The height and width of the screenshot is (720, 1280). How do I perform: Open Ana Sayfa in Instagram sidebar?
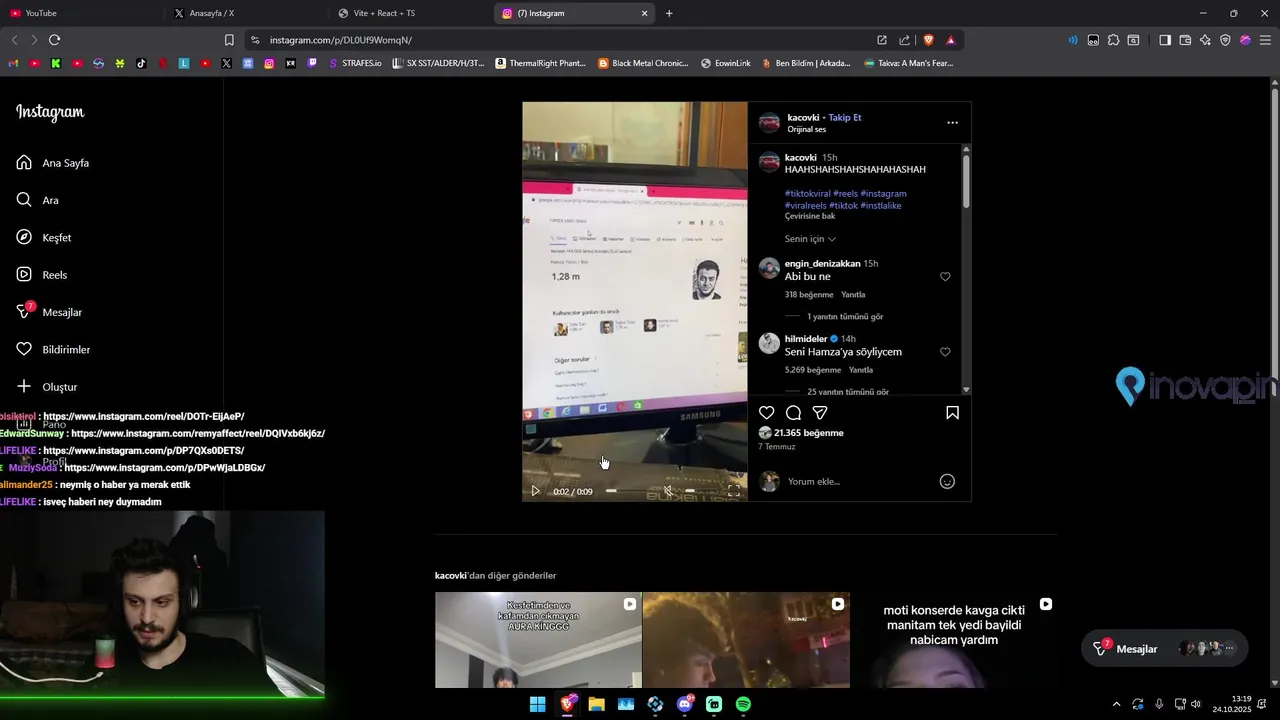(x=53, y=163)
